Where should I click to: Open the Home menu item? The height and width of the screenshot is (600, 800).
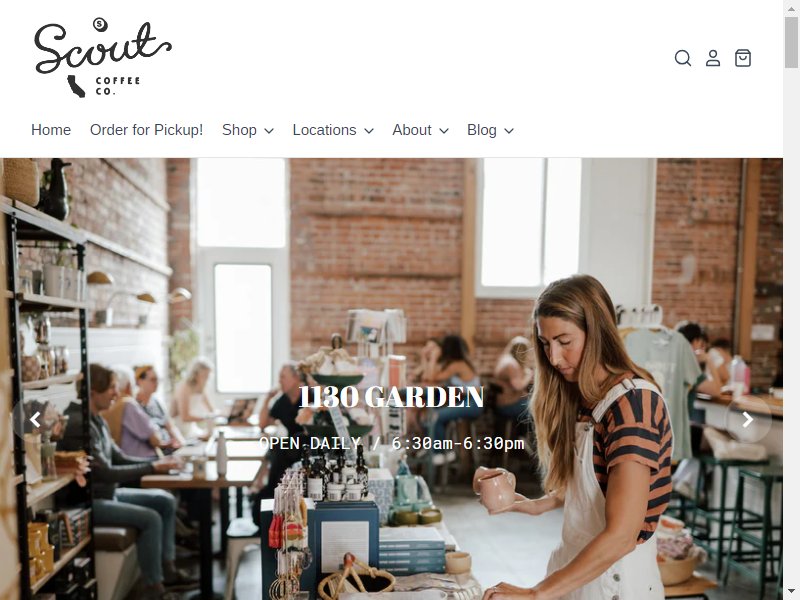click(51, 130)
